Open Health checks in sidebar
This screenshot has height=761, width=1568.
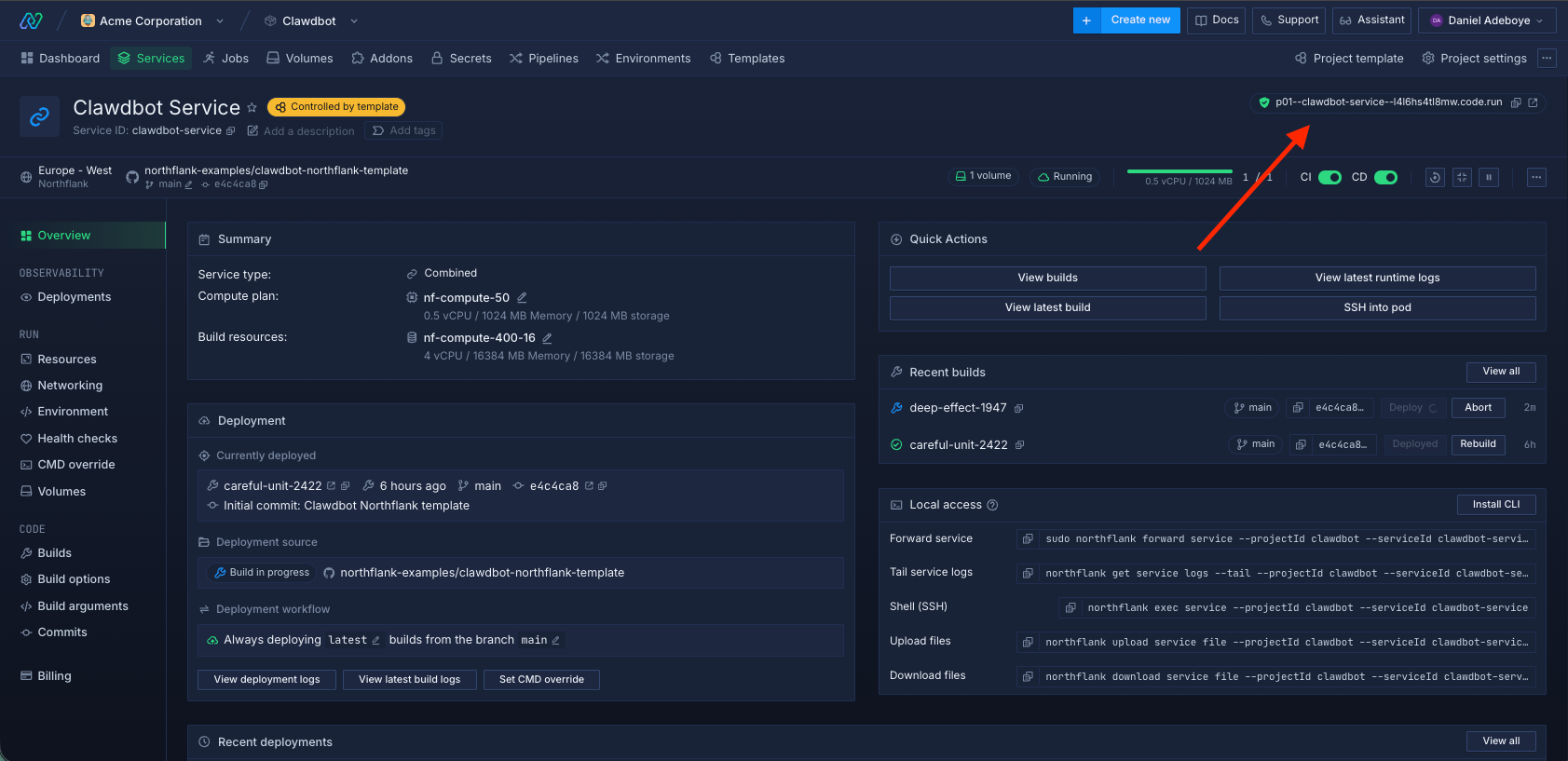[x=77, y=439]
